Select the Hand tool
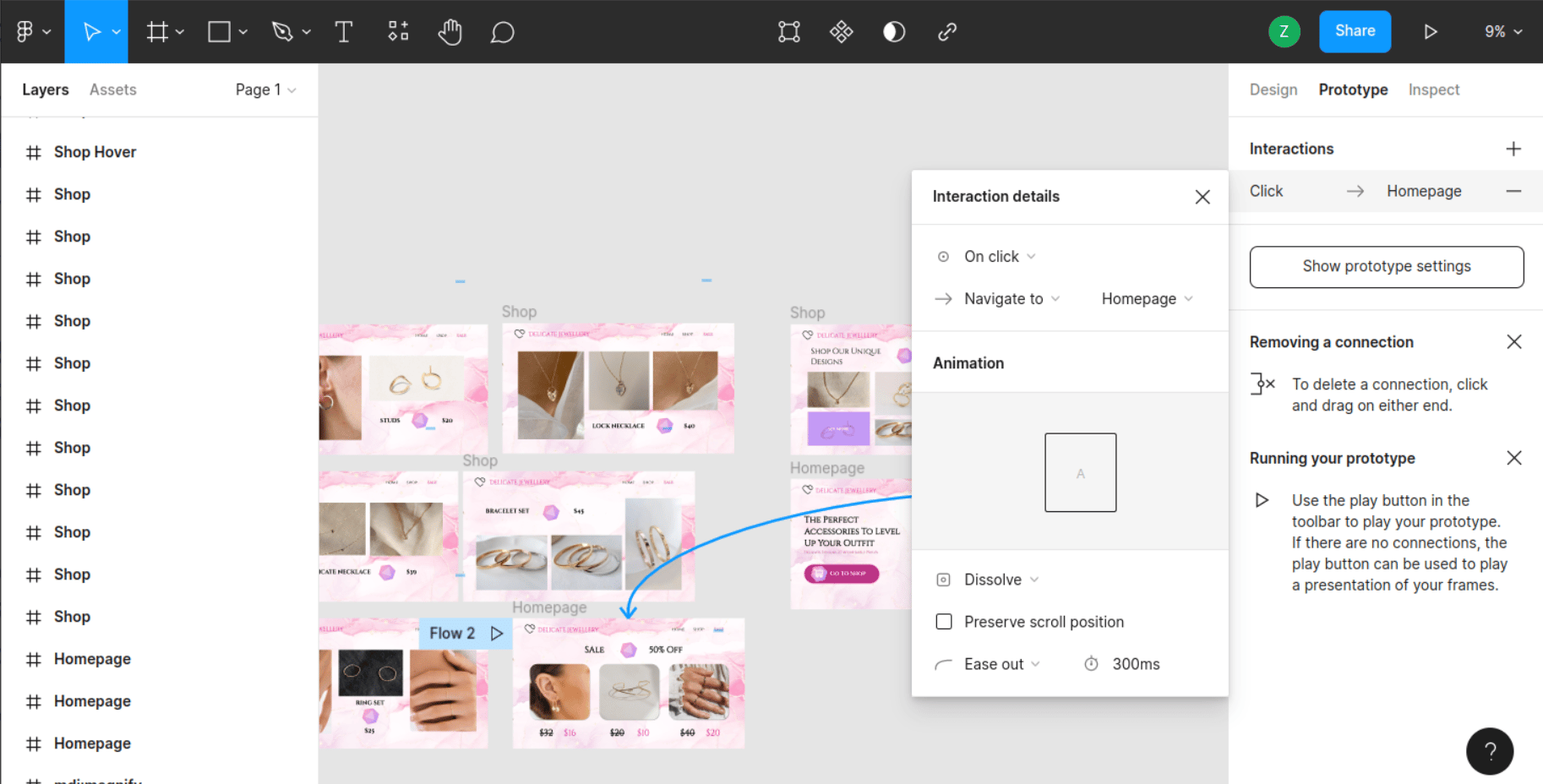The height and width of the screenshot is (784, 1543). (x=450, y=31)
